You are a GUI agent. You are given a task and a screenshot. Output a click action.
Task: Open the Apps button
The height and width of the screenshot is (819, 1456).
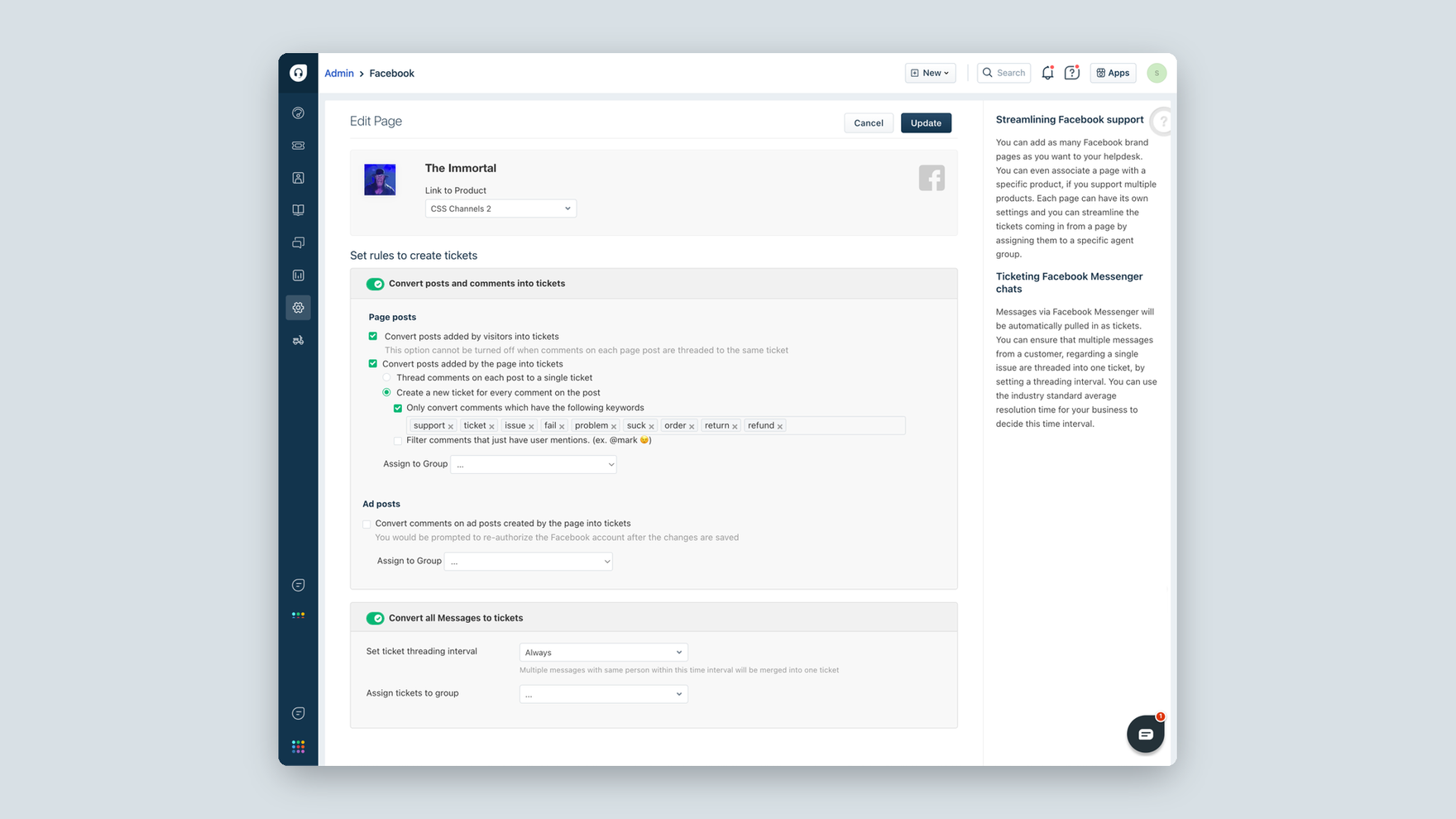[1113, 73]
